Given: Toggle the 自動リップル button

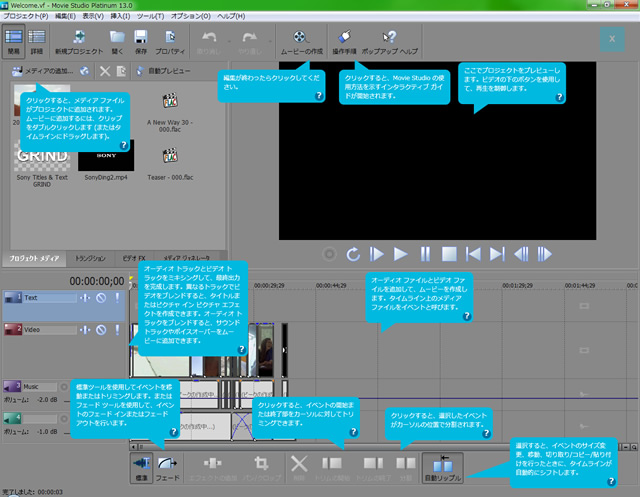Looking at the screenshot, I should coord(442,468).
